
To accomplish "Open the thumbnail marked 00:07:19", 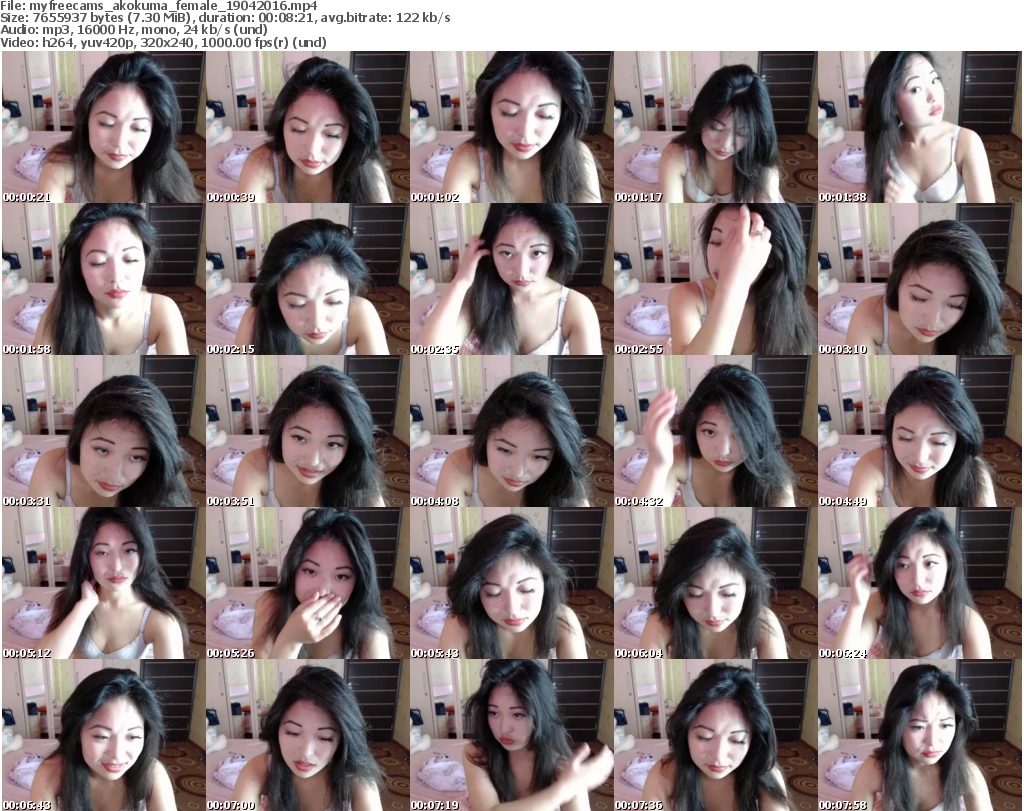I will [x=511, y=735].
